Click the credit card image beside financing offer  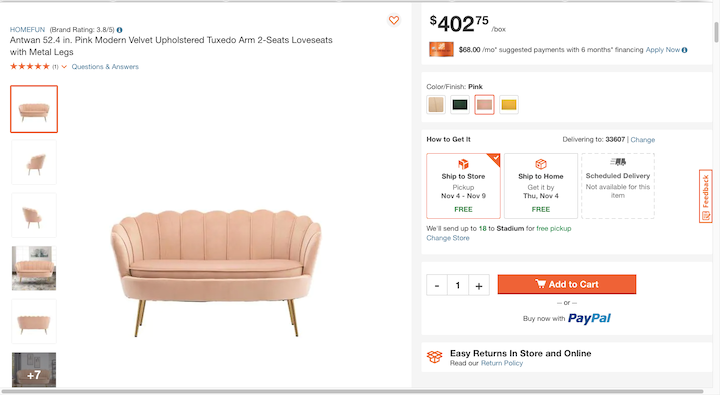coord(441,49)
